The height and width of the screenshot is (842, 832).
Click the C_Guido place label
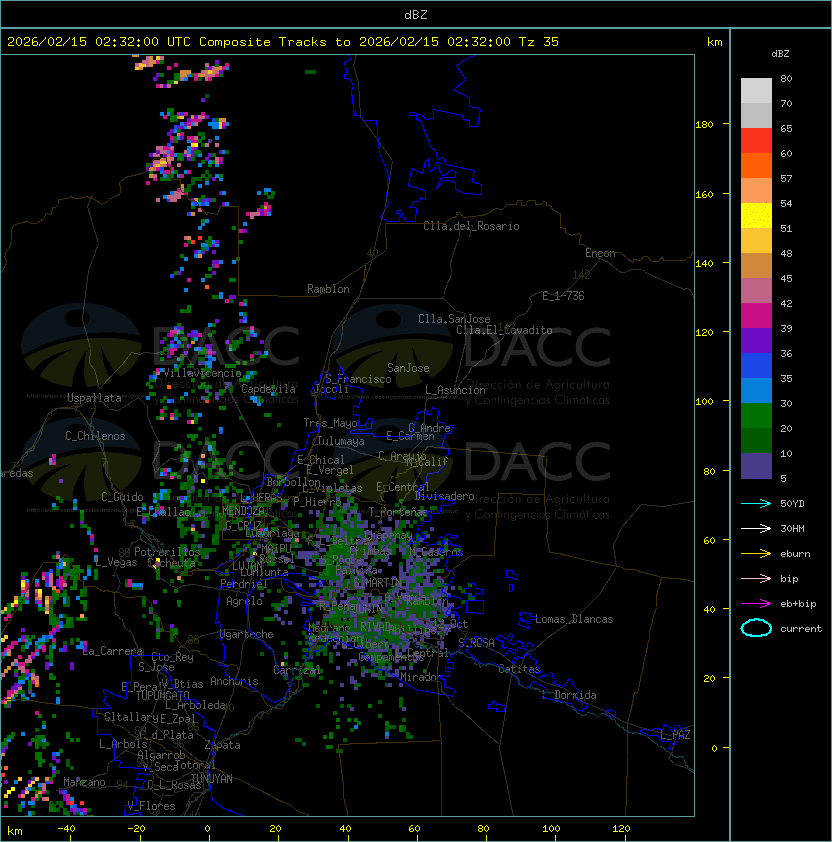point(122,497)
